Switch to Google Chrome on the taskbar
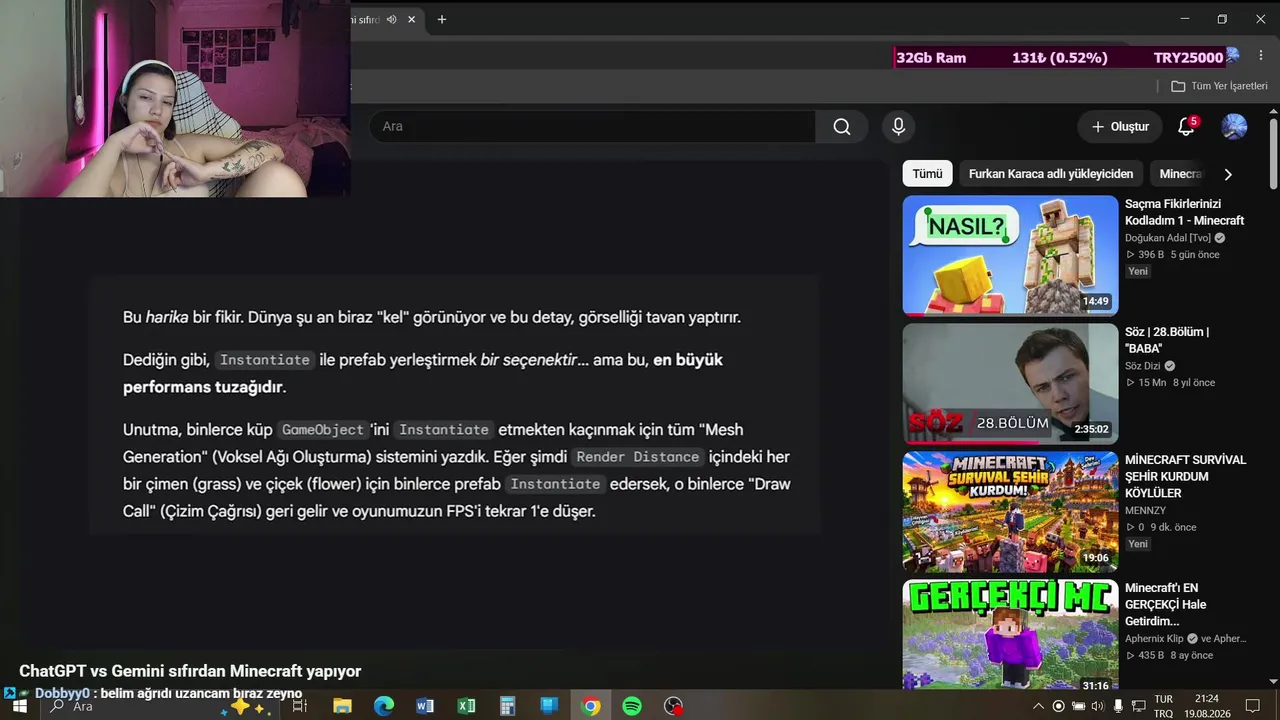Viewport: 1280px width, 720px height. (591, 706)
